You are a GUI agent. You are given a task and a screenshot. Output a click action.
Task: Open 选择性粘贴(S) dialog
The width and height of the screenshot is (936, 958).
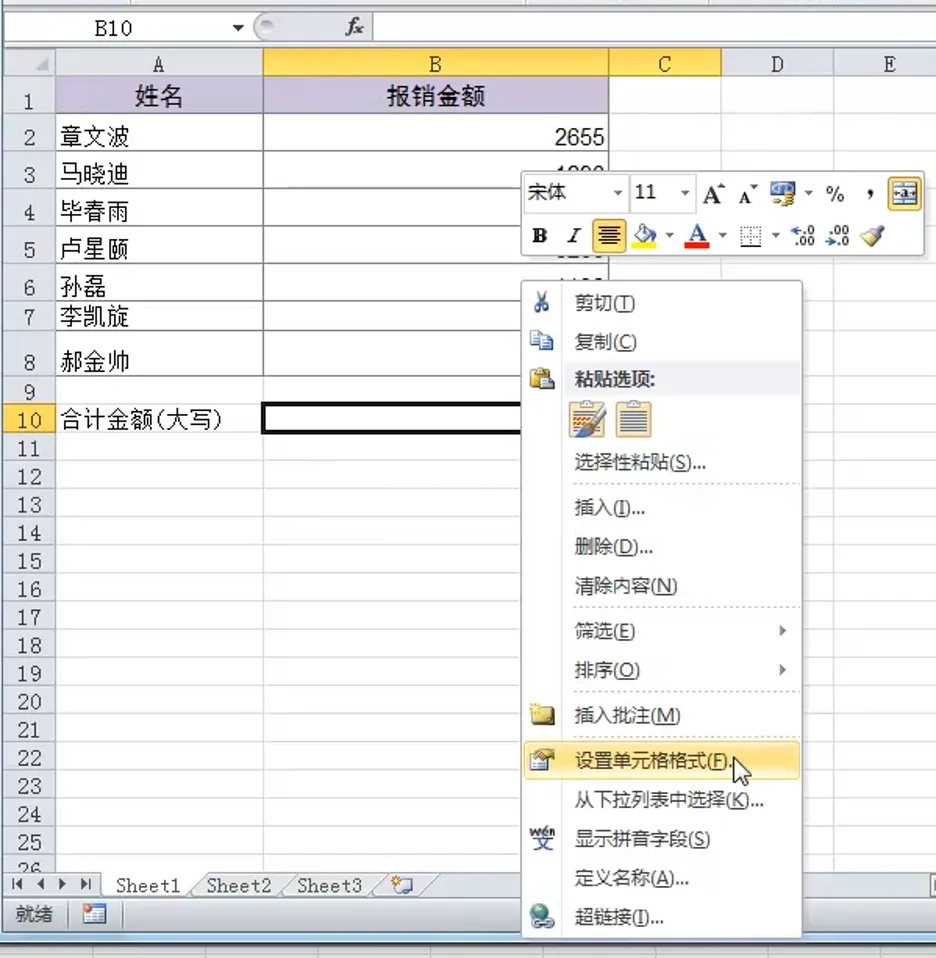point(662,463)
